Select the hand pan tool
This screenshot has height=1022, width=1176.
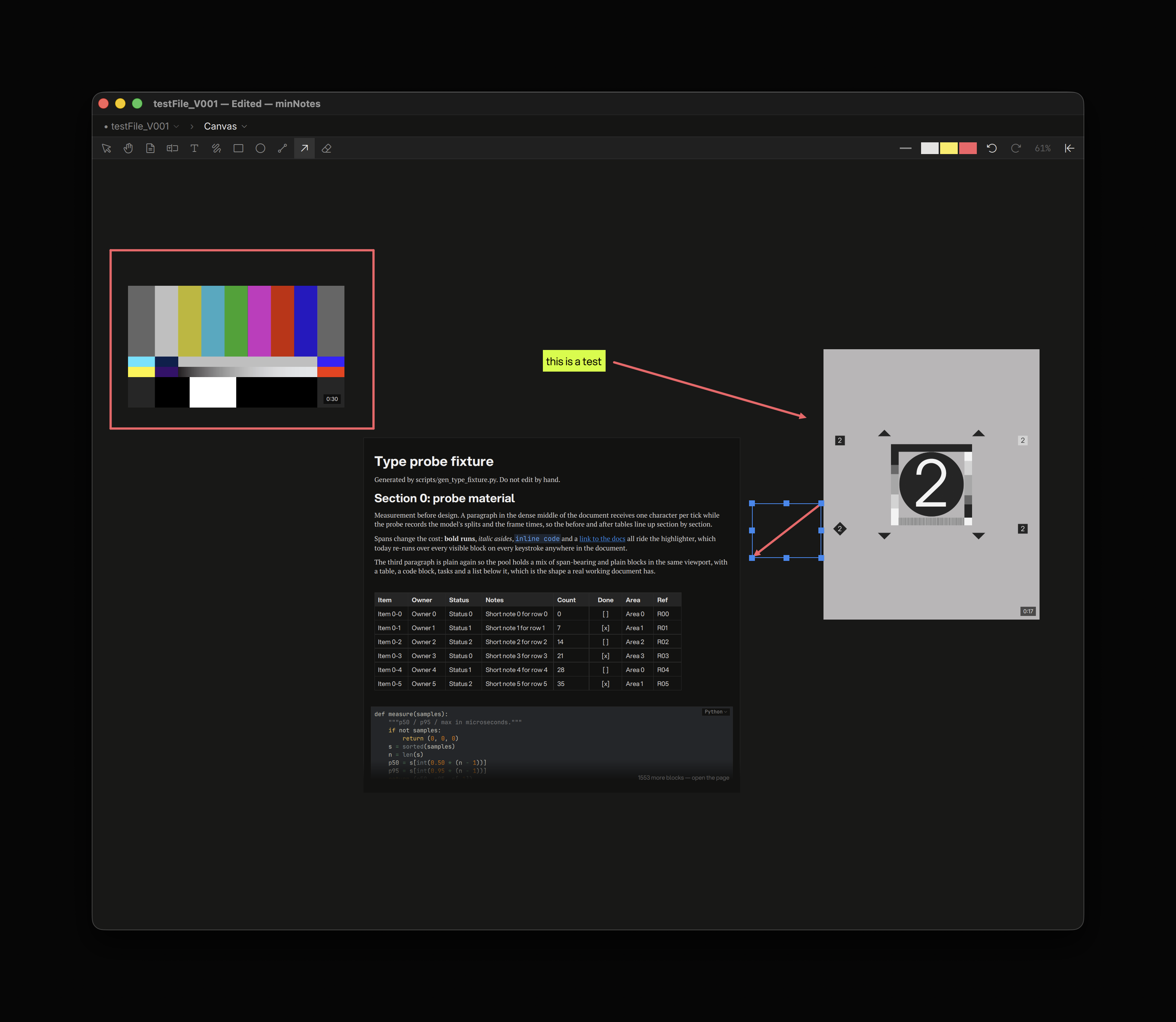(x=128, y=148)
